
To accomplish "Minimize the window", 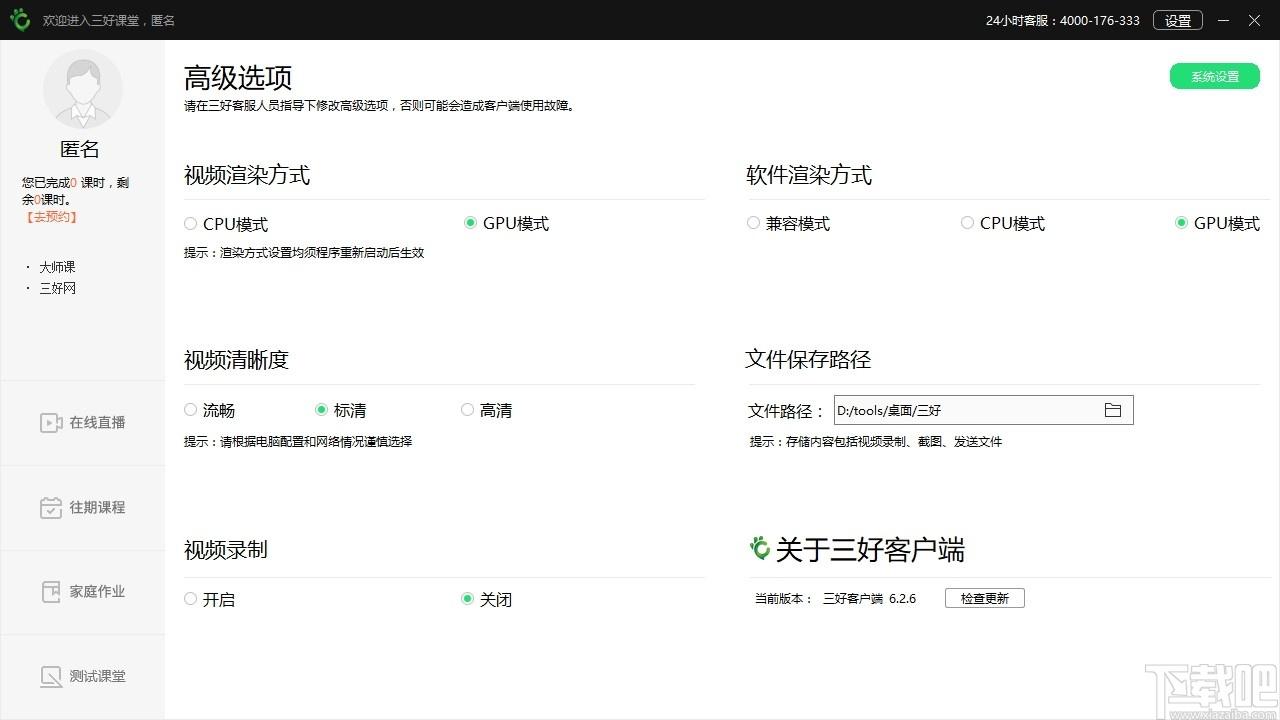I will 1224,20.
